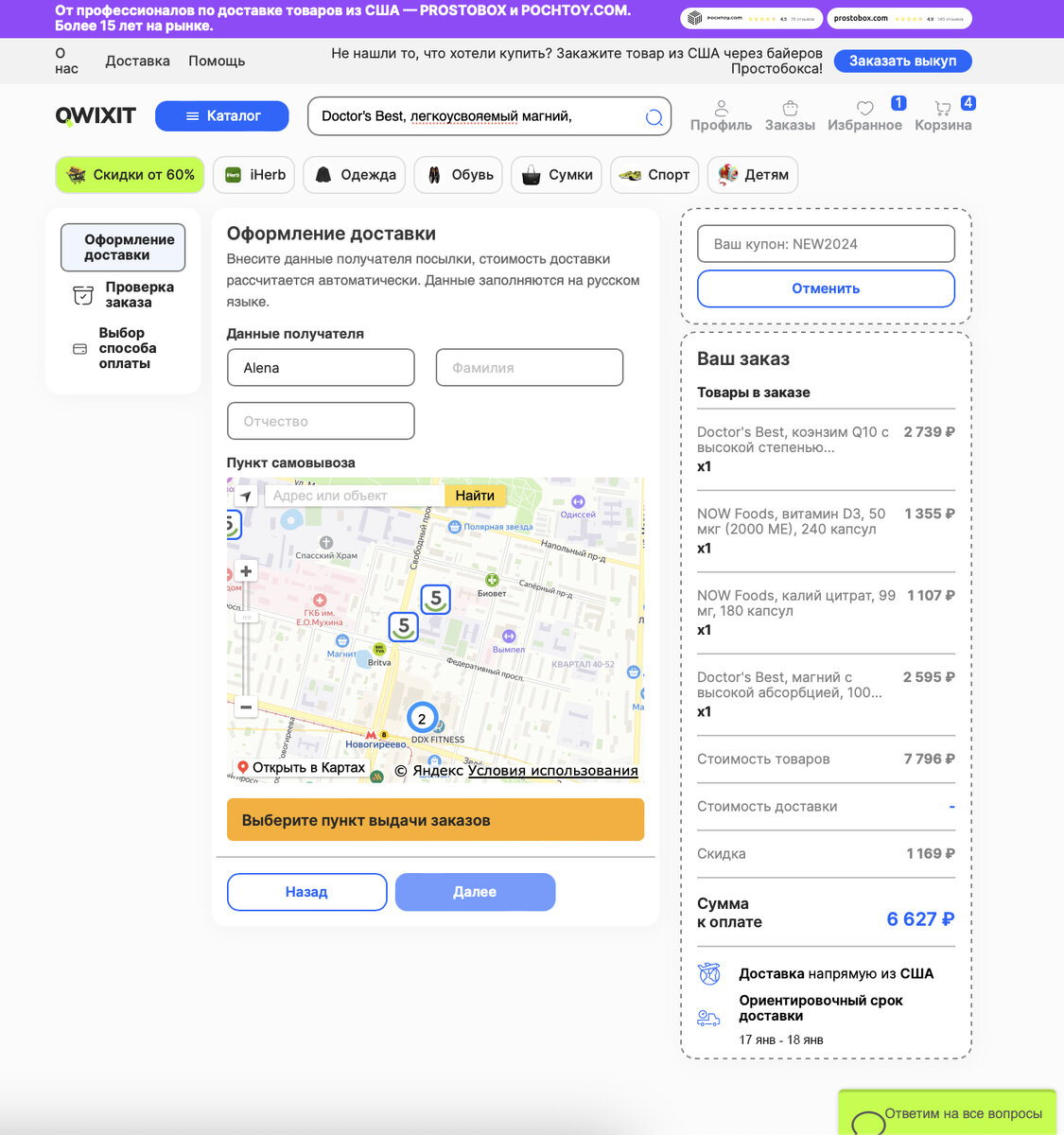Select iHerb category
Image resolution: width=1064 pixels, height=1135 pixels.
tap(254, 175)
